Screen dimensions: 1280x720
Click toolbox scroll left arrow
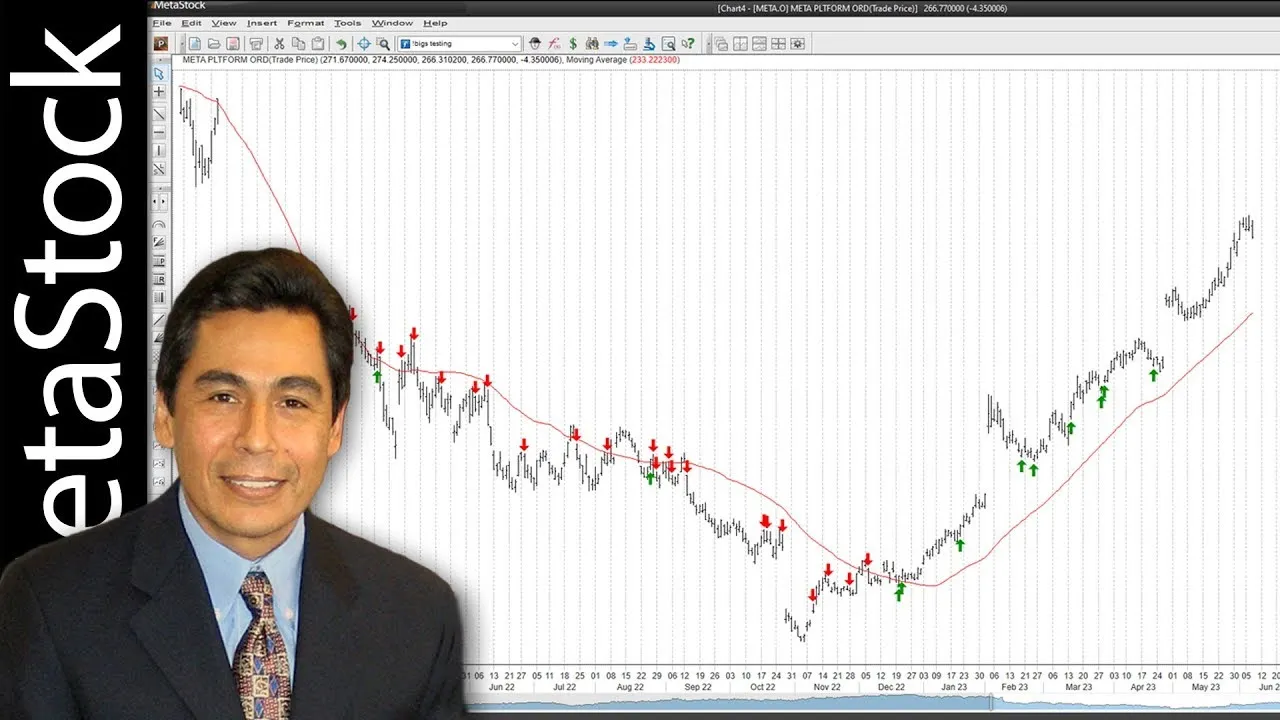coord(154,202)
